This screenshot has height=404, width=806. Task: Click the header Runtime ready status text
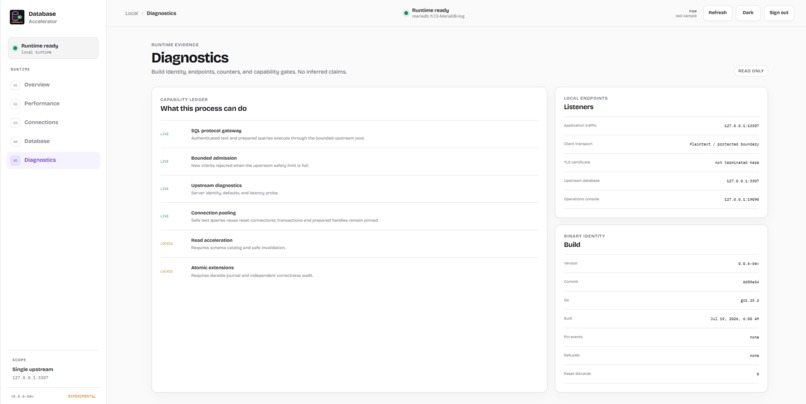pyautogui.click(x=430, y=10)
